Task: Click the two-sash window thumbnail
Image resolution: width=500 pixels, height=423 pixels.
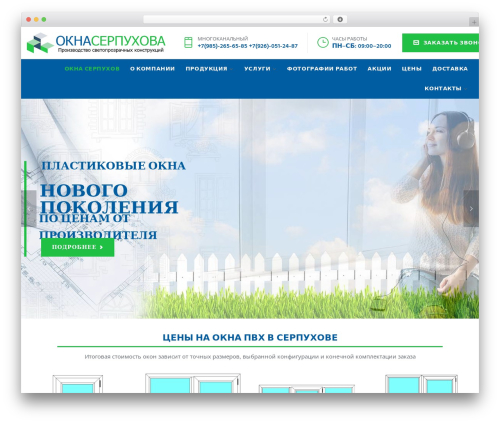Action: 193,383
